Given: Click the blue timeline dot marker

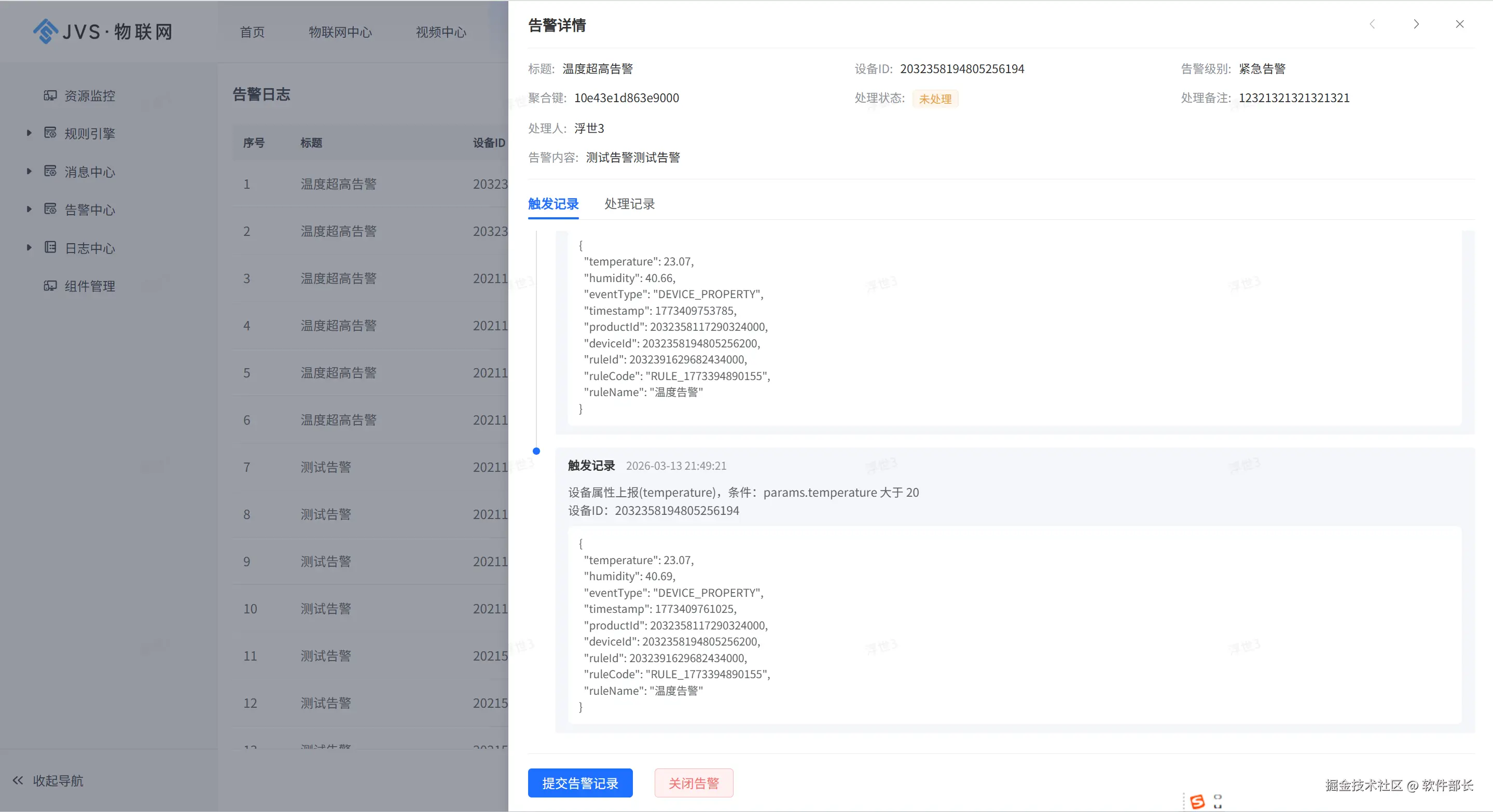Looking at the screenshot, I should click(536, 451).
